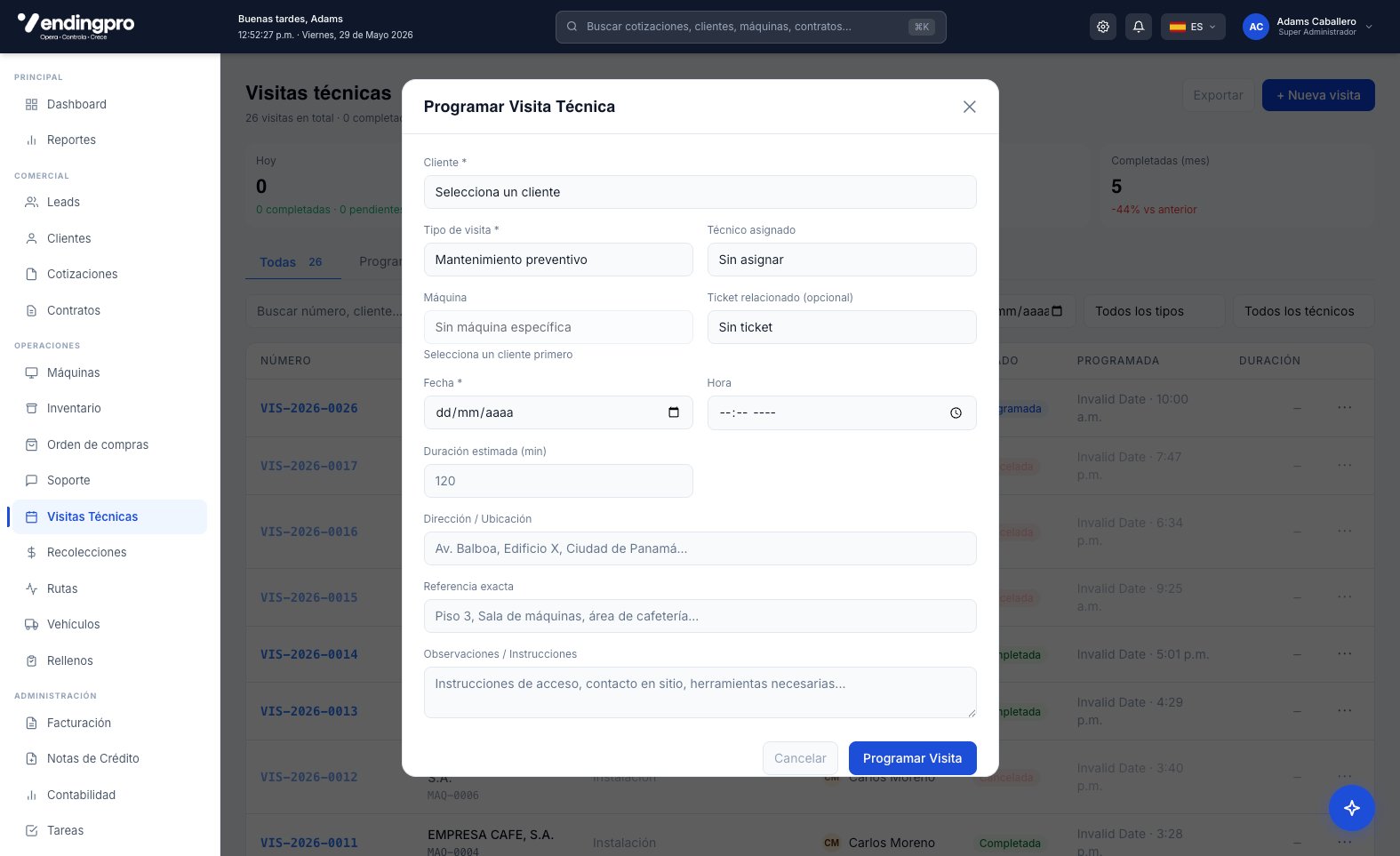Open settings gear in top bar

click(1103, 27)
